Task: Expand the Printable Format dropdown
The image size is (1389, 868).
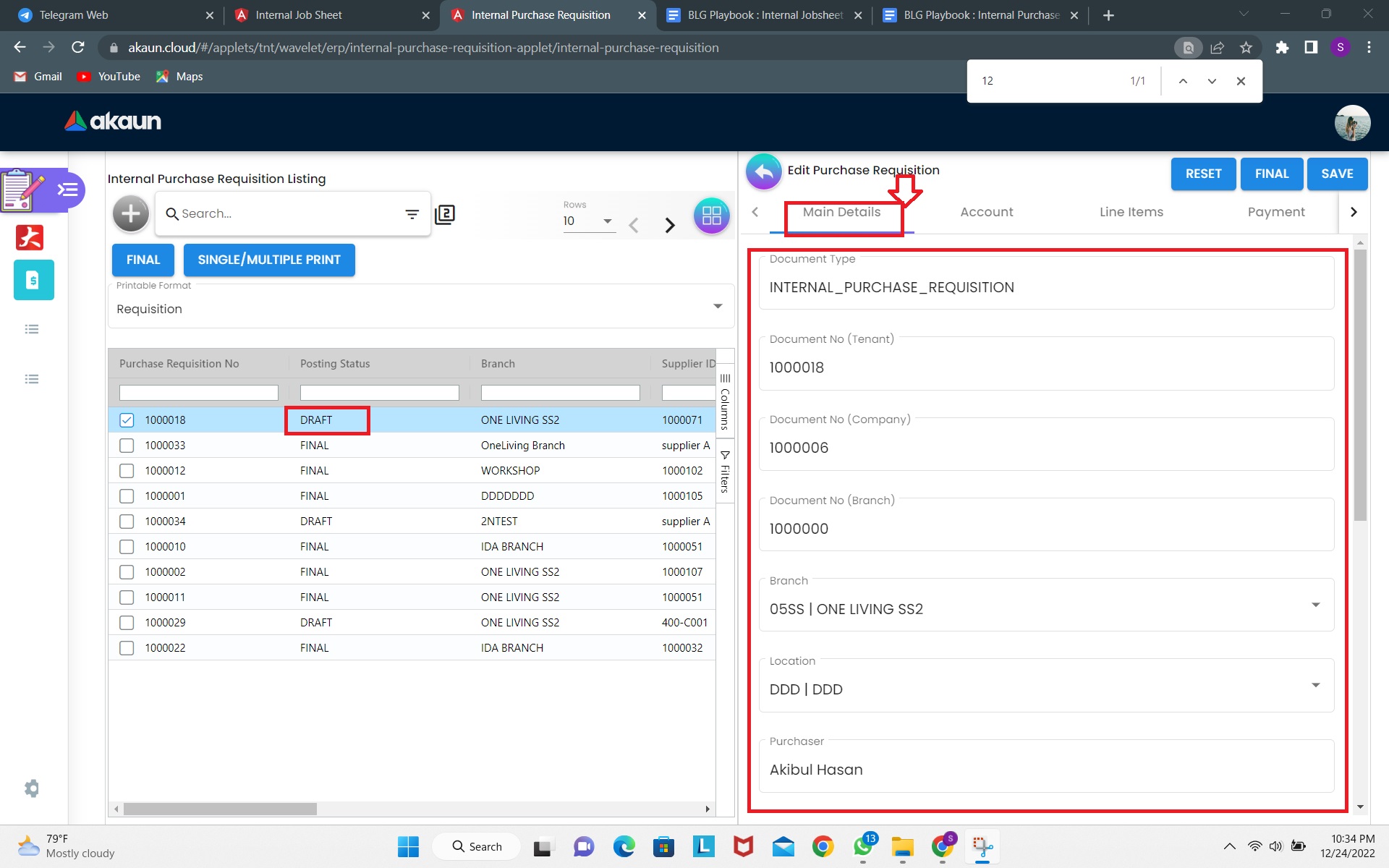Action: [x=718, y=307]
